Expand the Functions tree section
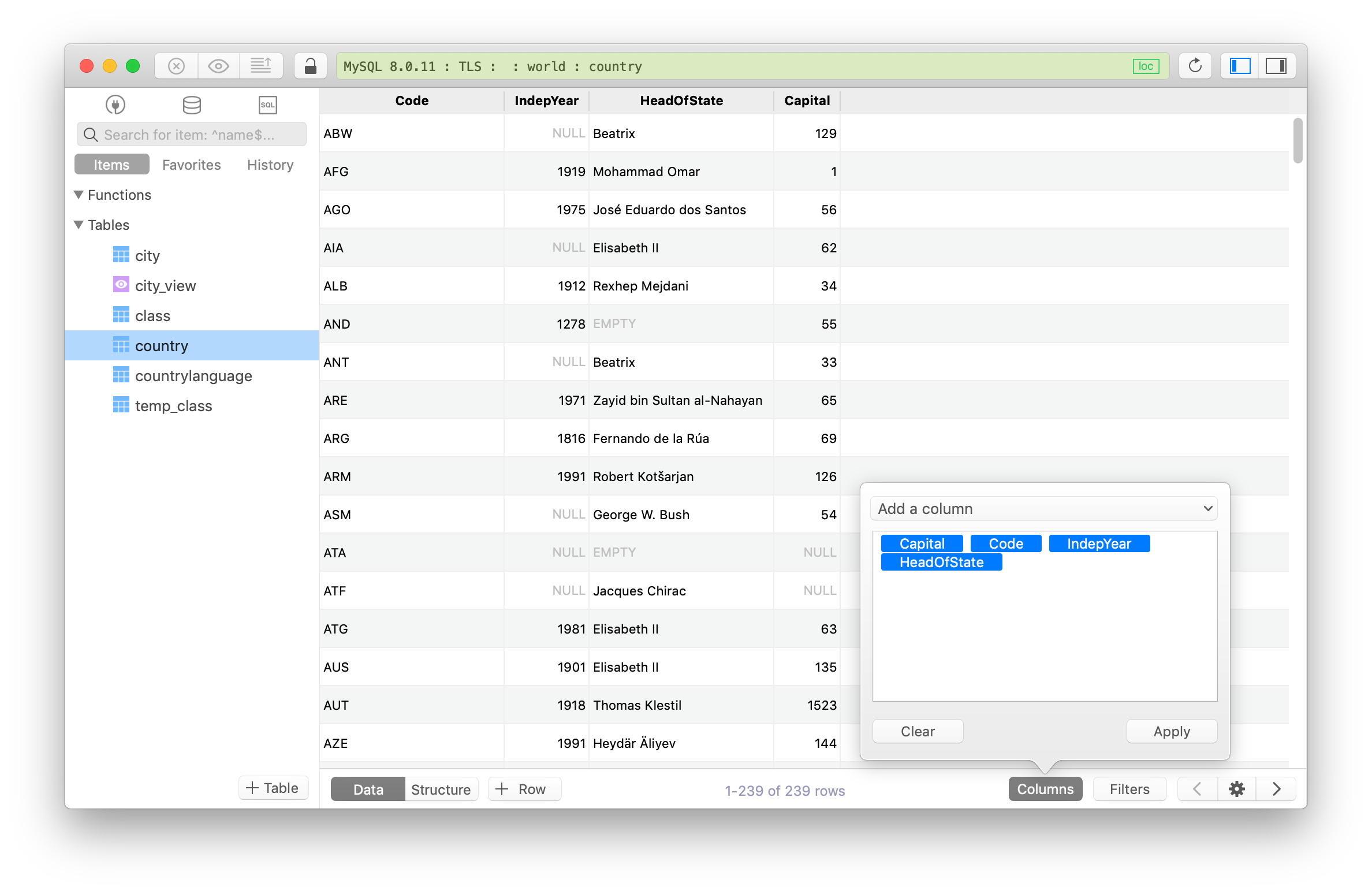Viewport: 1372px width, 894px height. (81, 194)
